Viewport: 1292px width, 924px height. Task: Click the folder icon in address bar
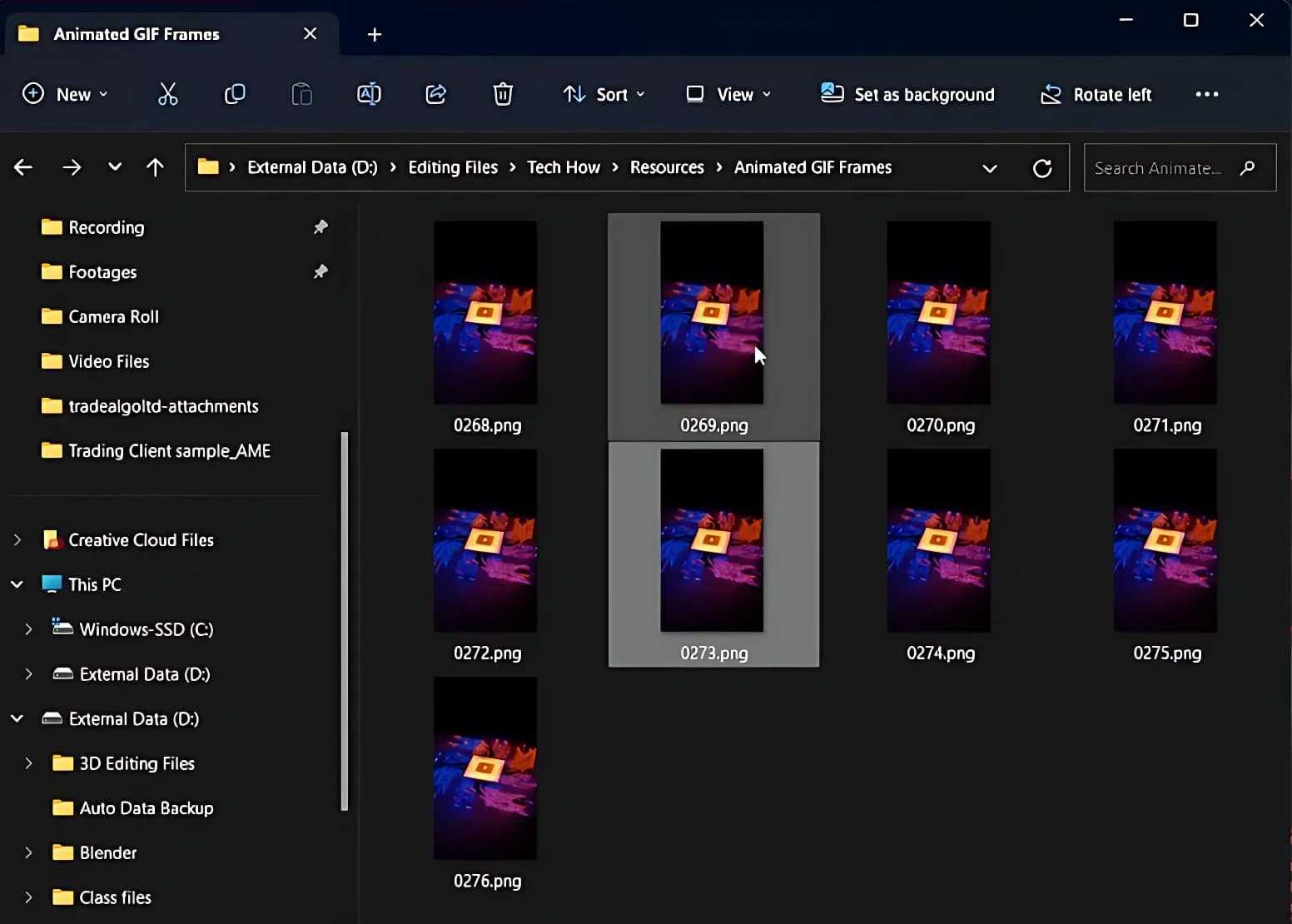[x=208, y=167]
